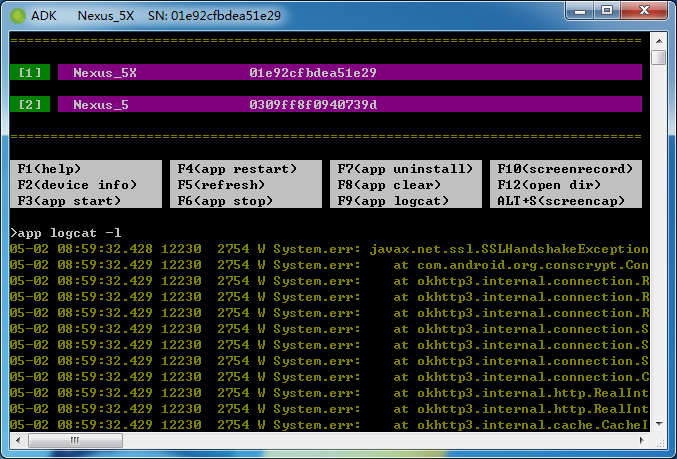The width and height of the screenshot is (677, 459).
Task: Click the vertical scrollbar down arrow
Action: [x=659, y=424]
